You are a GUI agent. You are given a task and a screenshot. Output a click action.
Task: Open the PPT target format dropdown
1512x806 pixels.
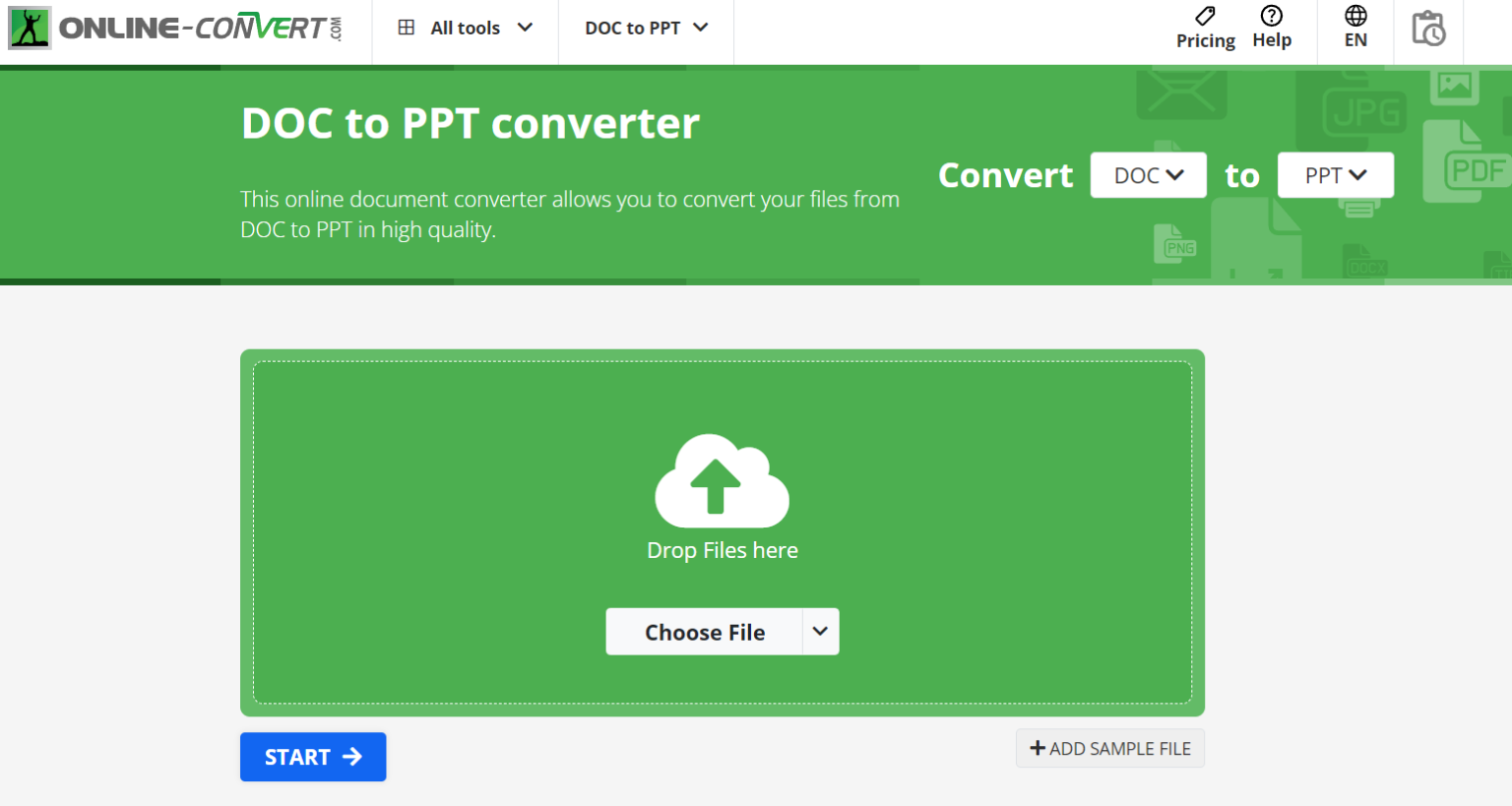1335,174
